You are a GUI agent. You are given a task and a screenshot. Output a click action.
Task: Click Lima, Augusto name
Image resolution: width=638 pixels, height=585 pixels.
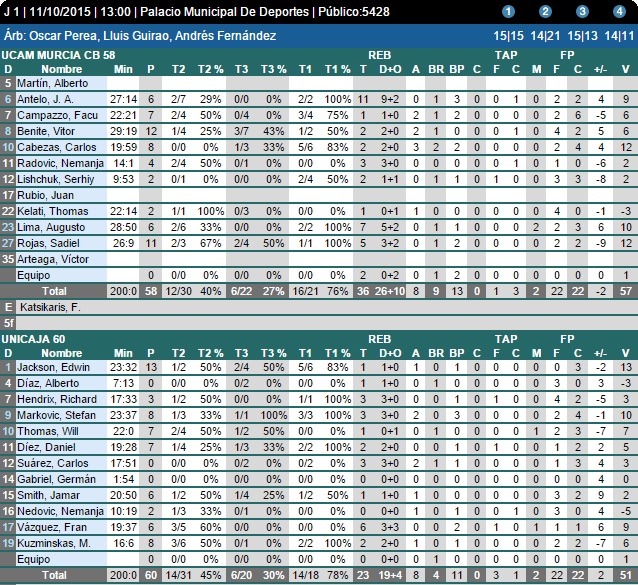coord(51,227)
